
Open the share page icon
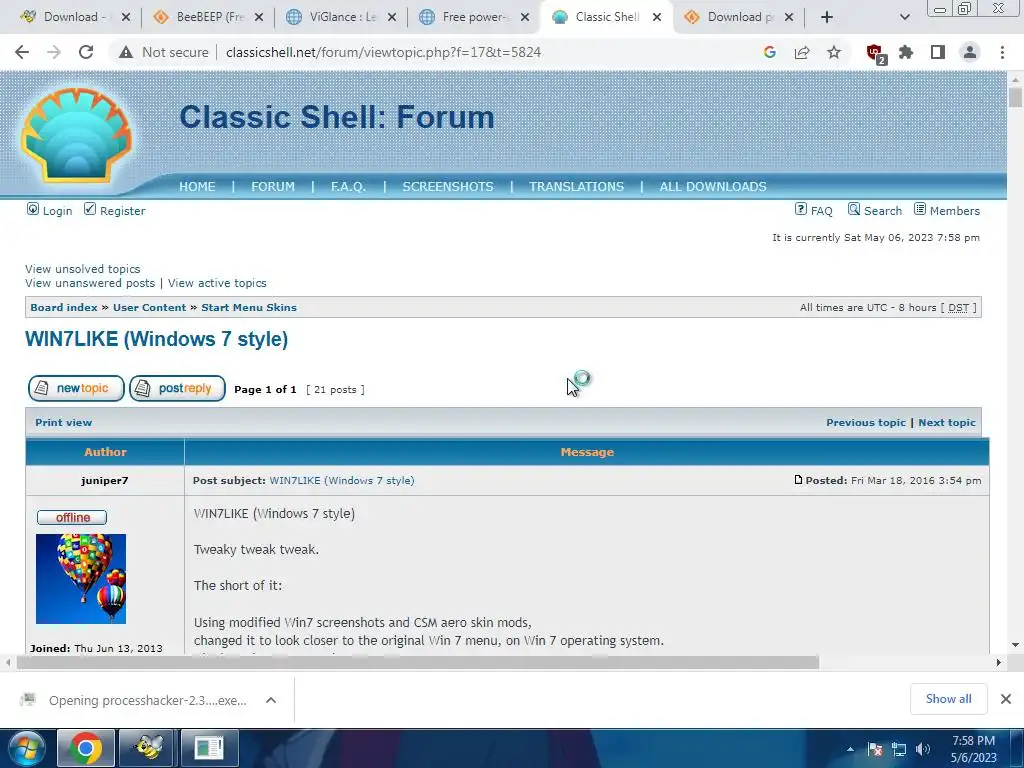coord(802,52)
